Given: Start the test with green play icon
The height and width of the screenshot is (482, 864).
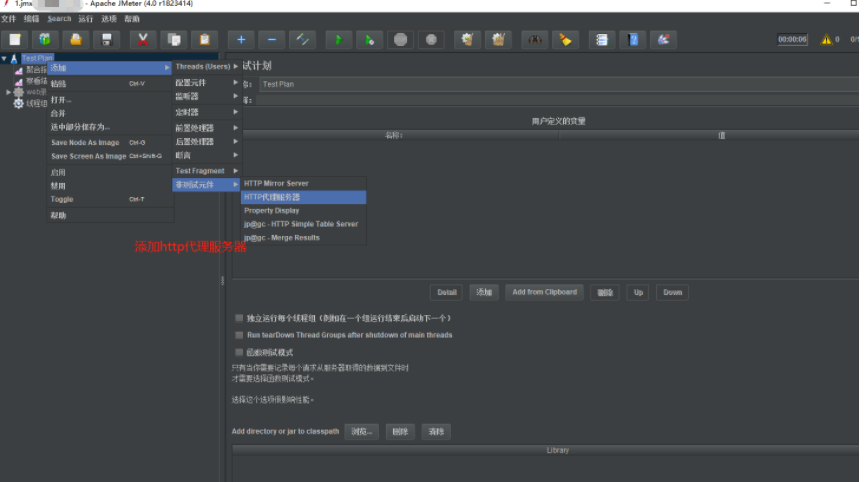Looking at the screenshot, I should coord(339,40).
